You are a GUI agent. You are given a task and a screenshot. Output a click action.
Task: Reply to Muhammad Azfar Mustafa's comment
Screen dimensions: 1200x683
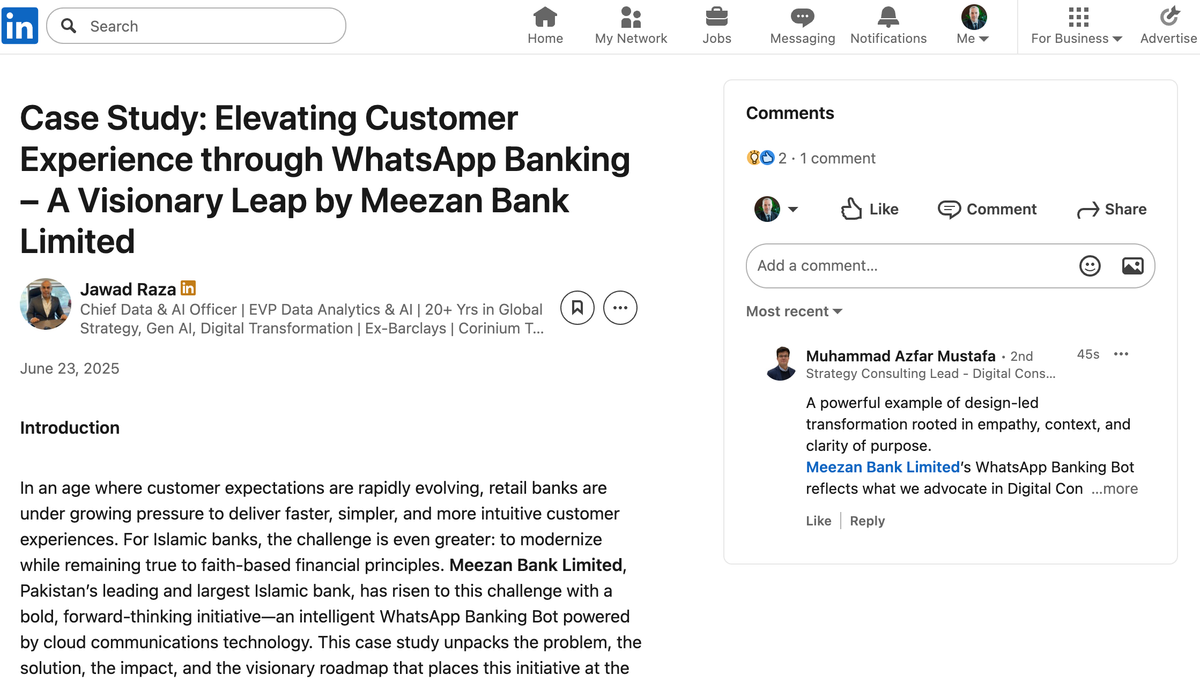click(867, 520)
